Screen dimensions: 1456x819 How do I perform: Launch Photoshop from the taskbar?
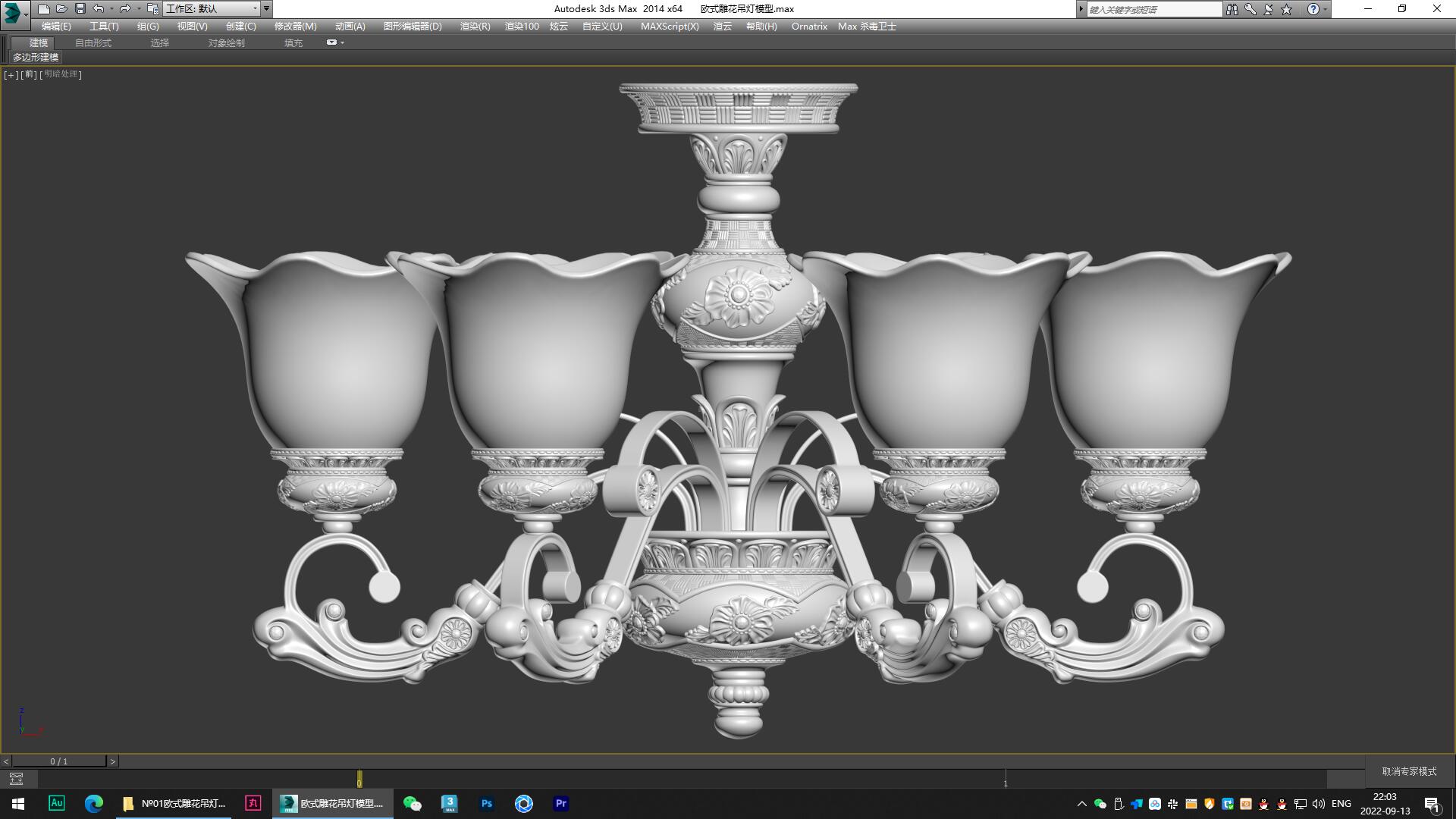point(486,803)
